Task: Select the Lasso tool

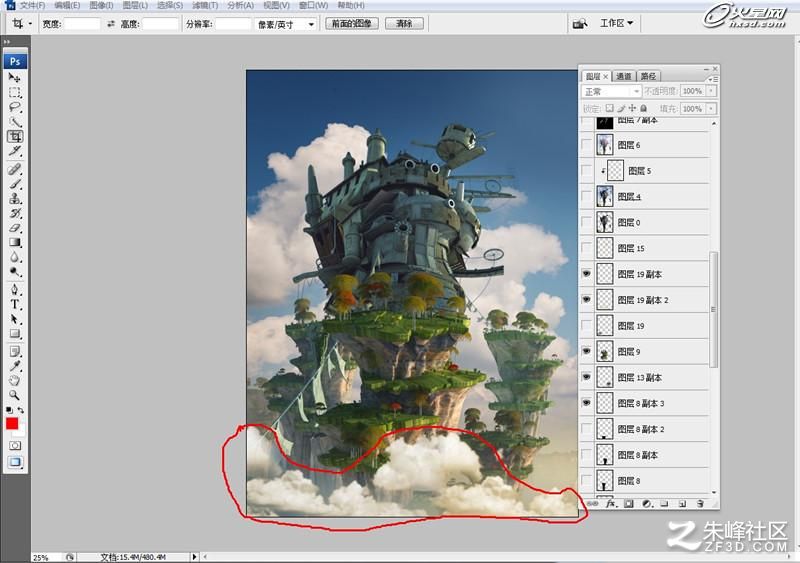Action: pos(14,107)
